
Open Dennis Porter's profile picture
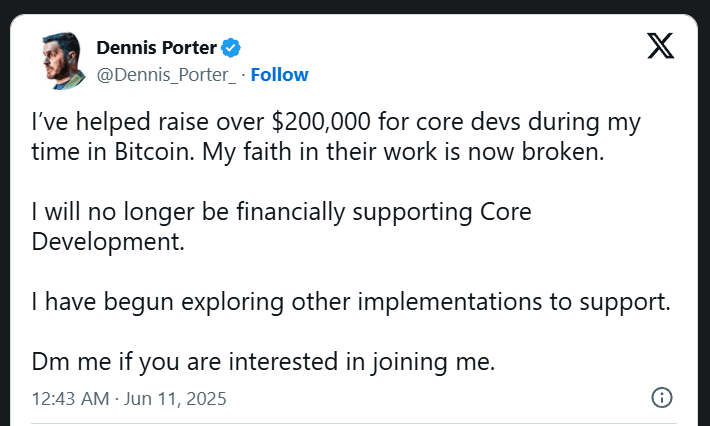pos(62,60)
